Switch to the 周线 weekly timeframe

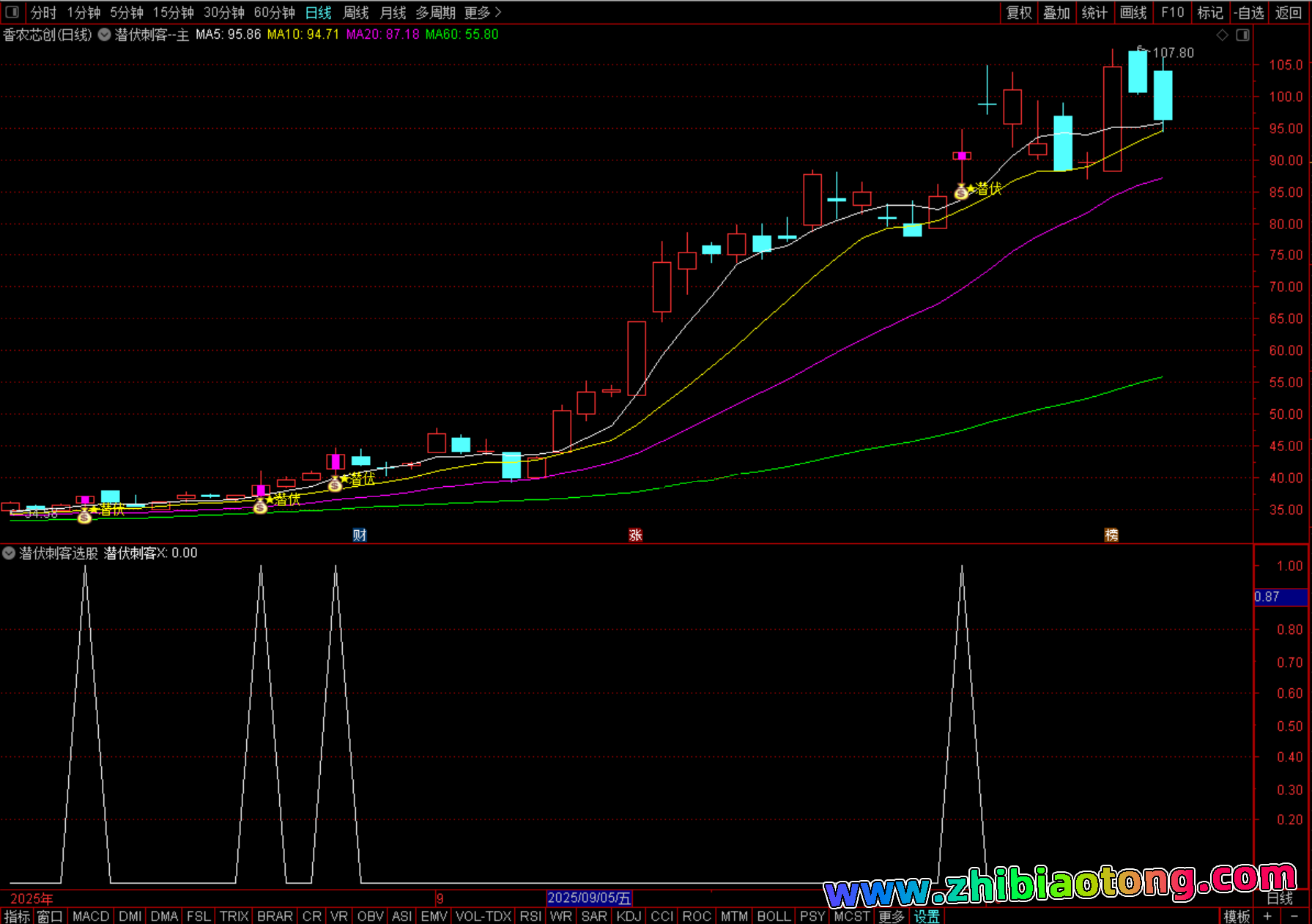point(356,12)
